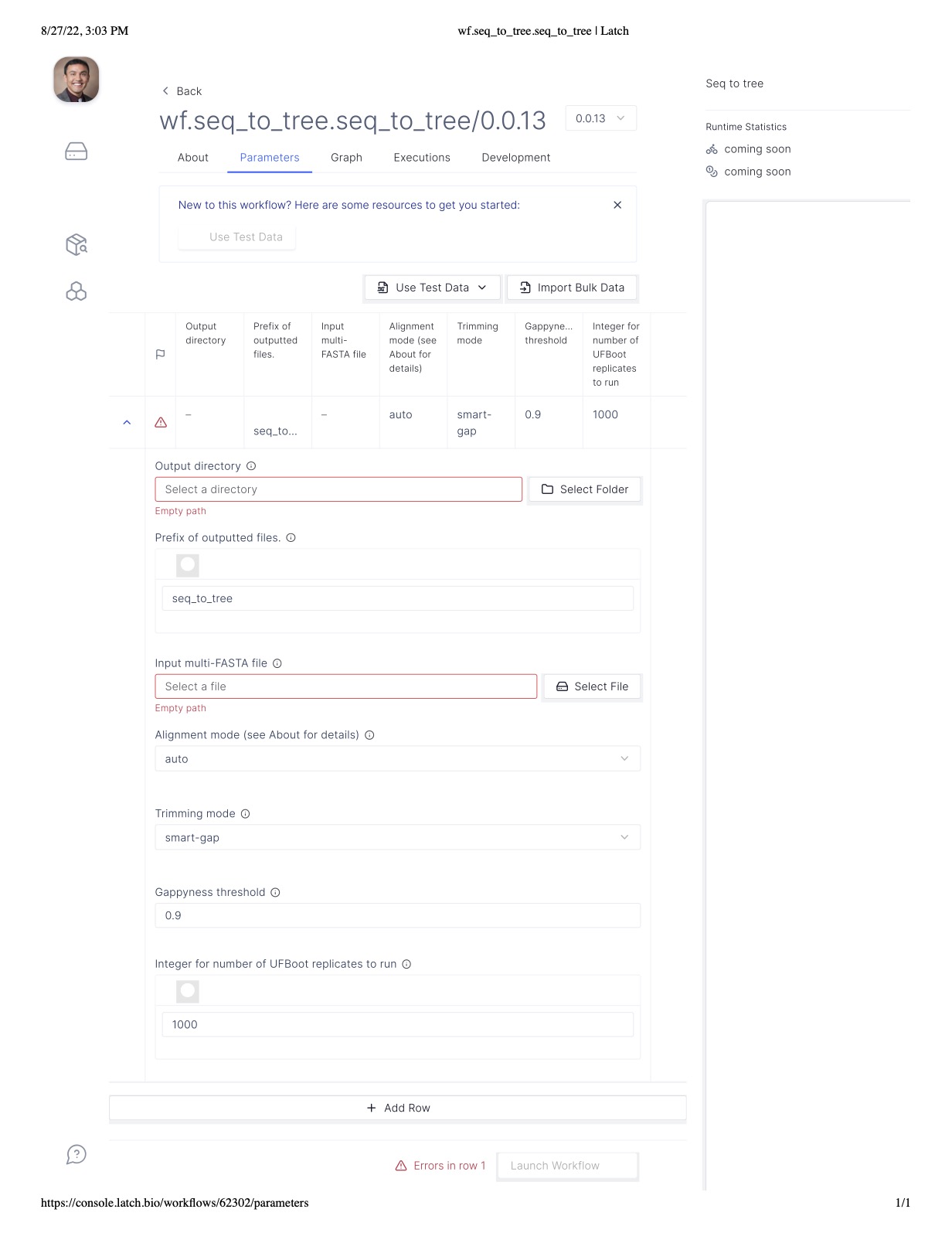
Task: Open the user avatar profile picture
Action: click(x=76, y=79)
